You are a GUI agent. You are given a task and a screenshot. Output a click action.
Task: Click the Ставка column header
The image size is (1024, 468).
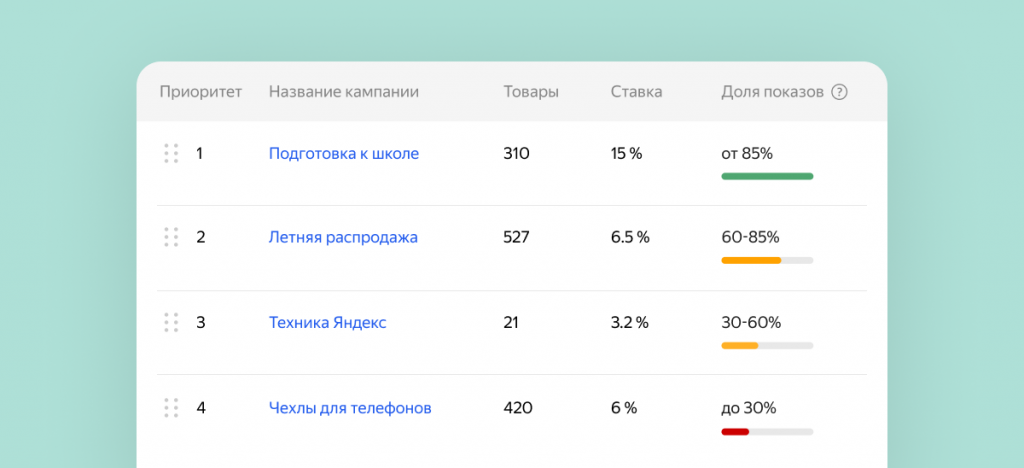click(637, 92)
